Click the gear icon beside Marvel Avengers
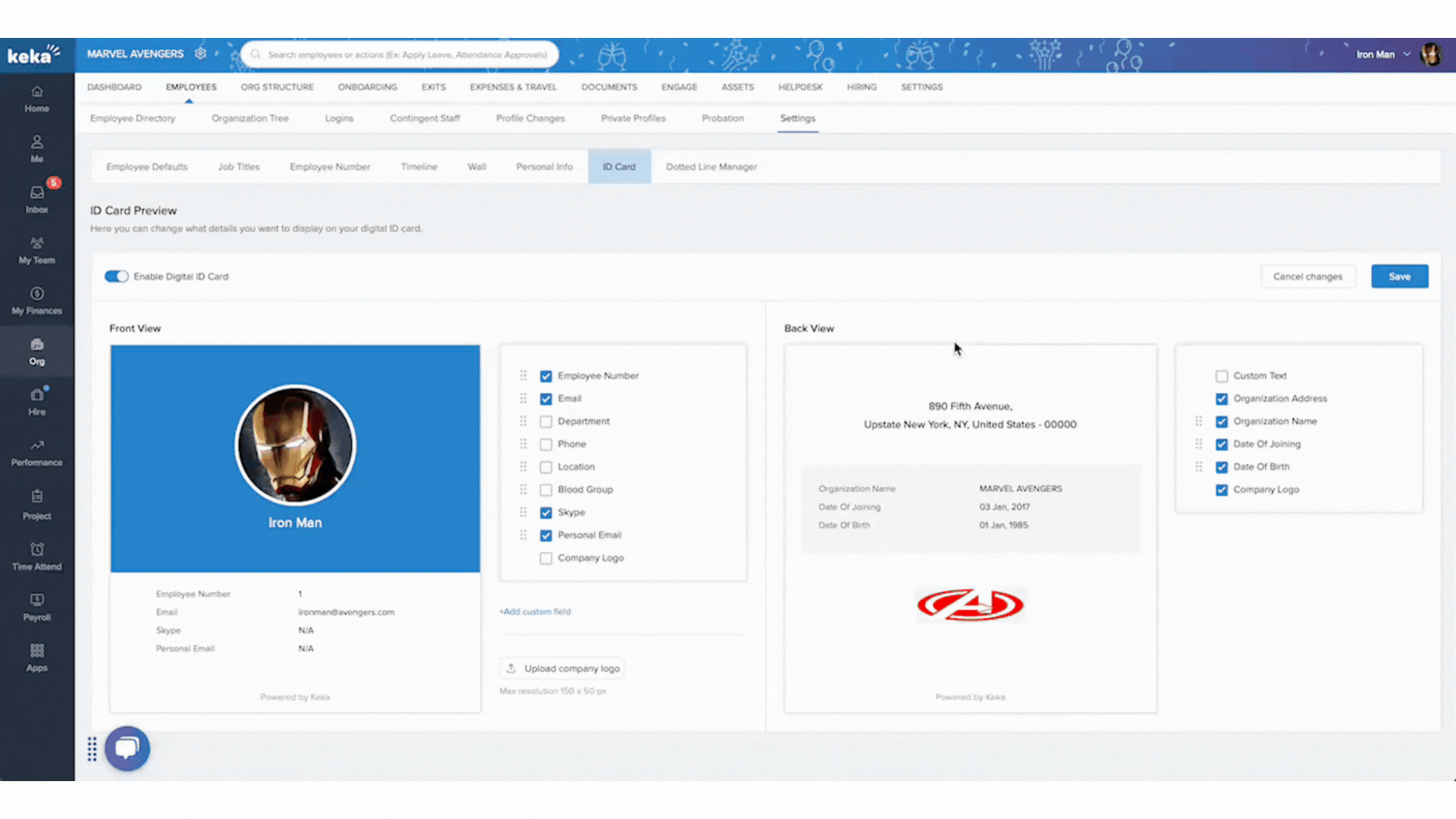 tap(200, 54)
